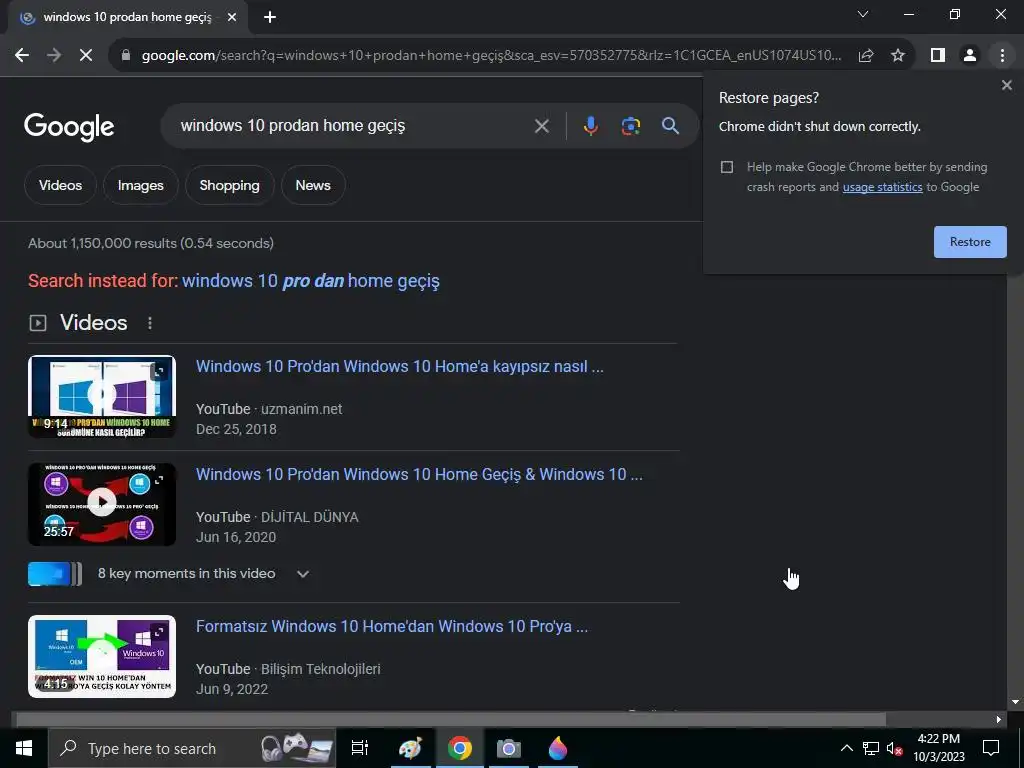Click the forward navigation arrow
Image resolution: width=1024 pixels, height=768 pixels.
(x=54, y=56)
